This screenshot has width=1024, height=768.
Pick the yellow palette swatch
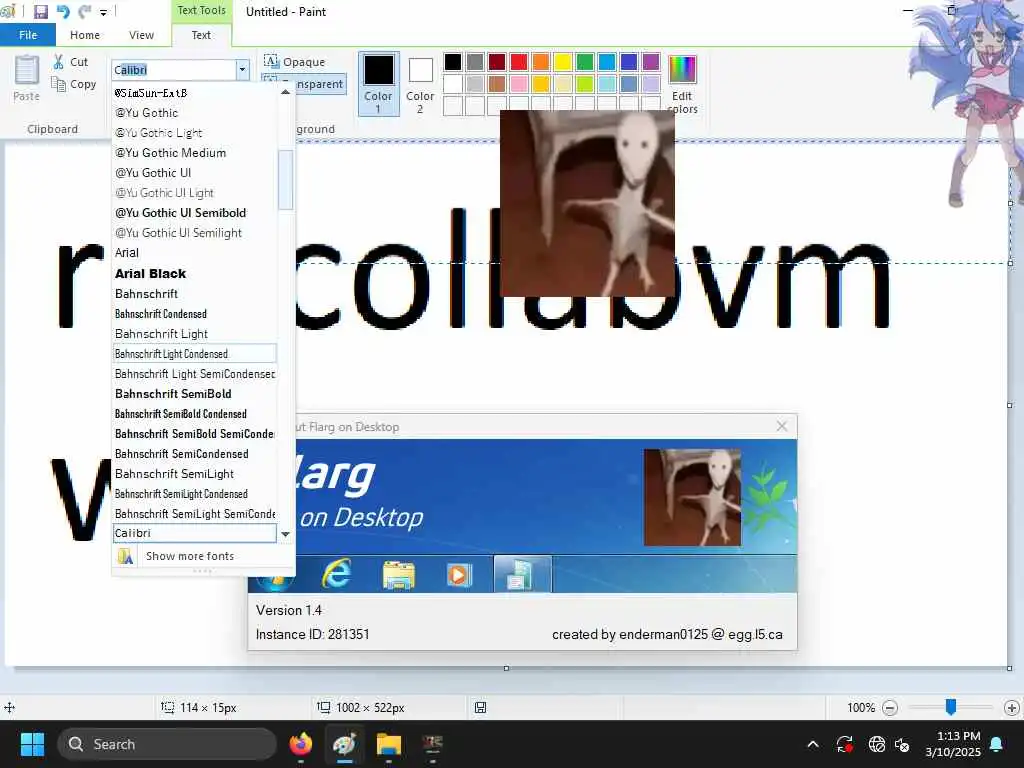pos(563,62)
